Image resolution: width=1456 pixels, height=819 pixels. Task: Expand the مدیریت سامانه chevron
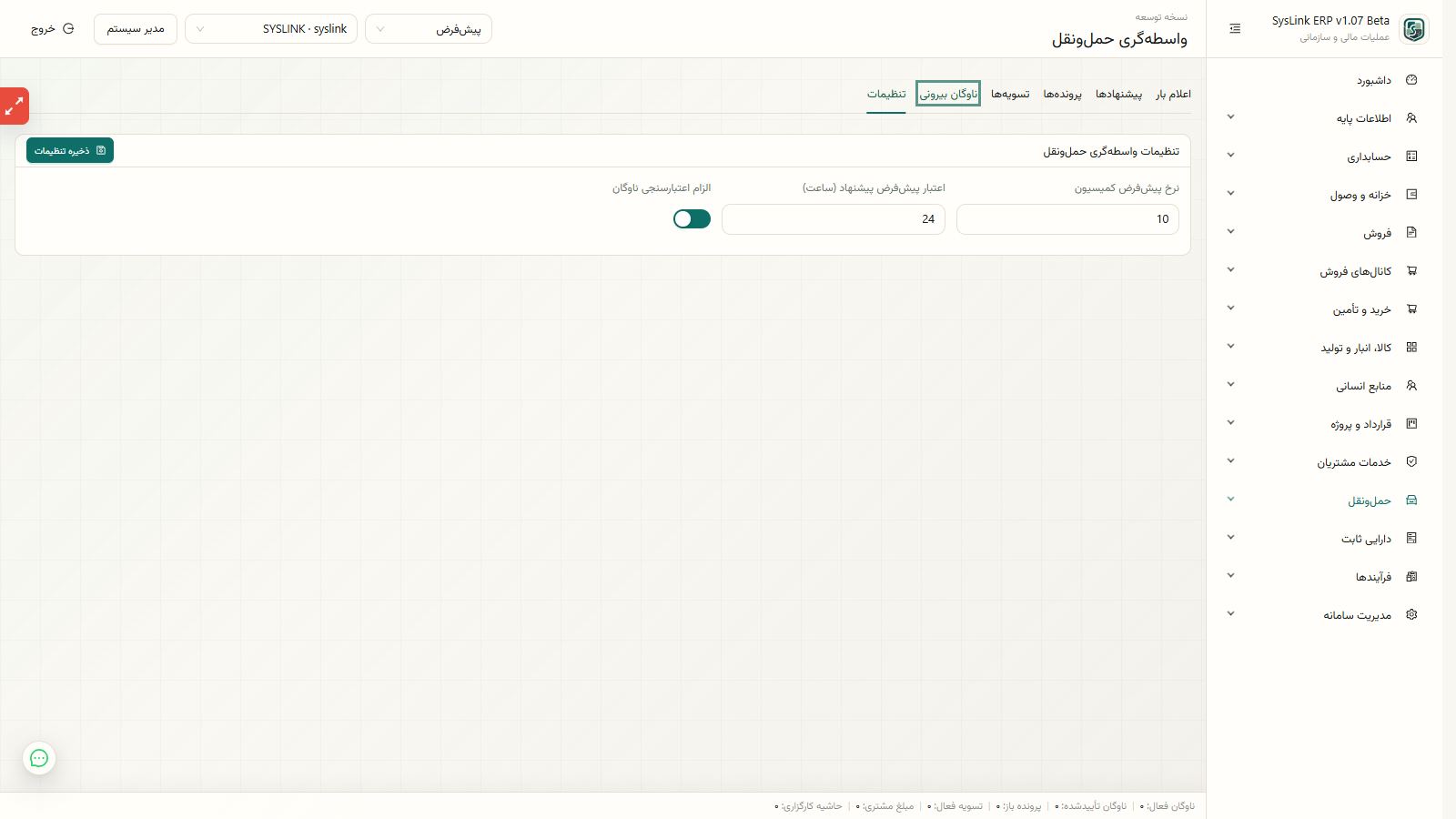1230,614
